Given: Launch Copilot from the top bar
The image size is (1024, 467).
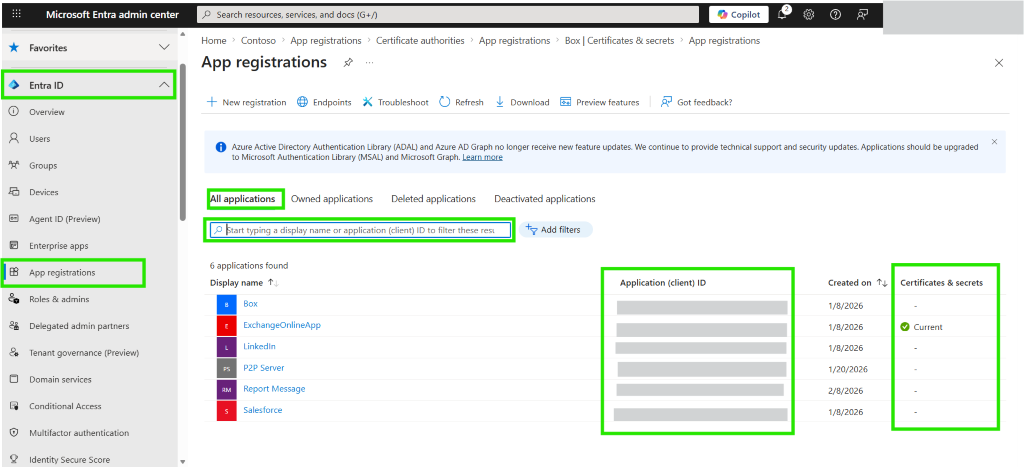Looking at the screenshot, I should (x=739, y=14).
